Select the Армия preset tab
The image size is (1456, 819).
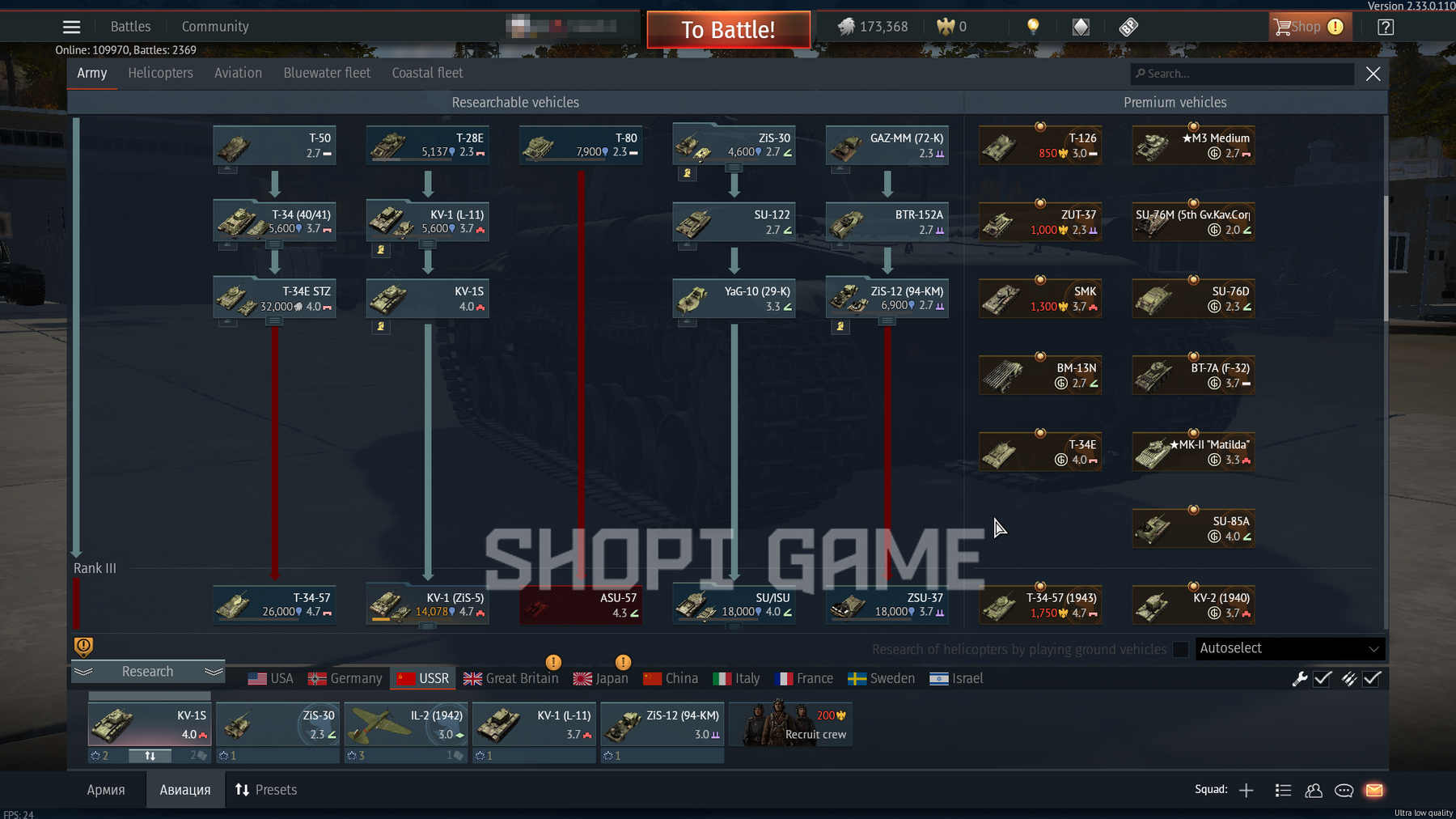(106, 790)
